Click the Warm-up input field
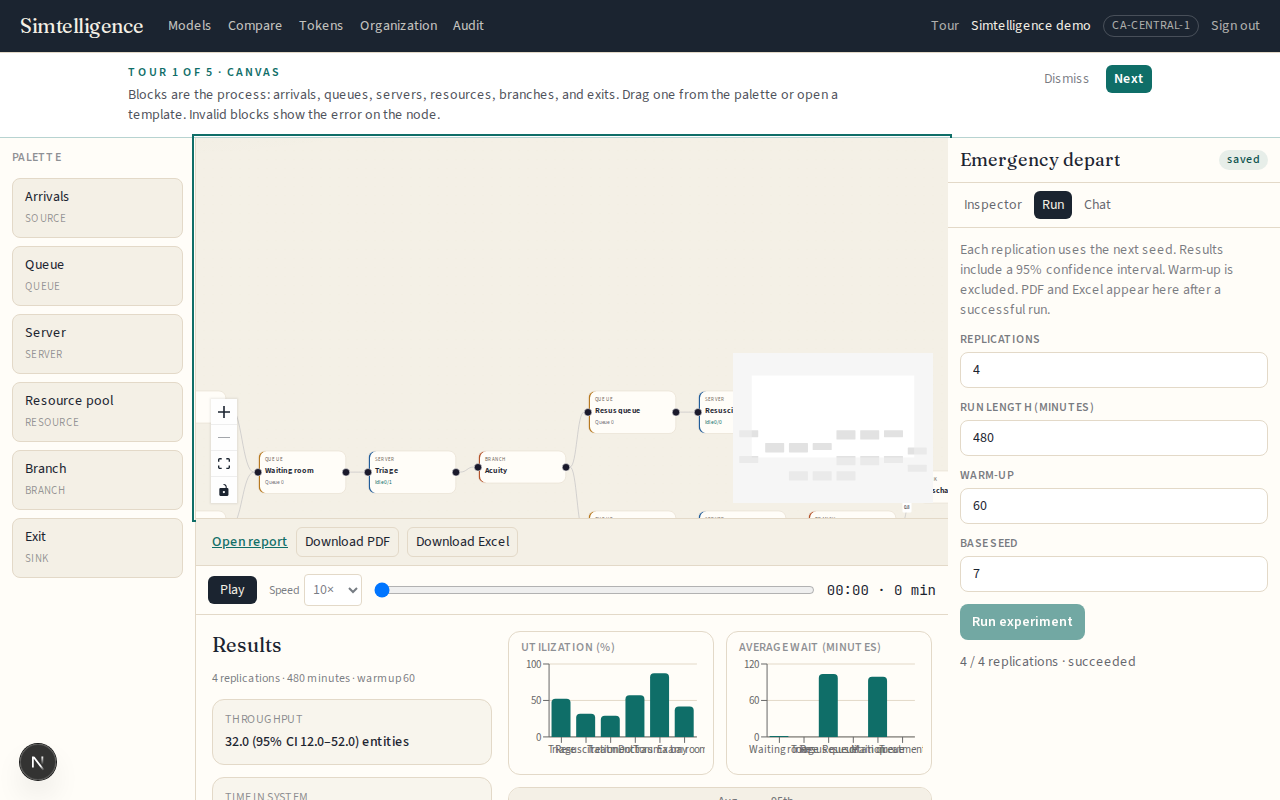Image resolution: width=1280 pixels, height=800 pixels. tap(1114, 506)
